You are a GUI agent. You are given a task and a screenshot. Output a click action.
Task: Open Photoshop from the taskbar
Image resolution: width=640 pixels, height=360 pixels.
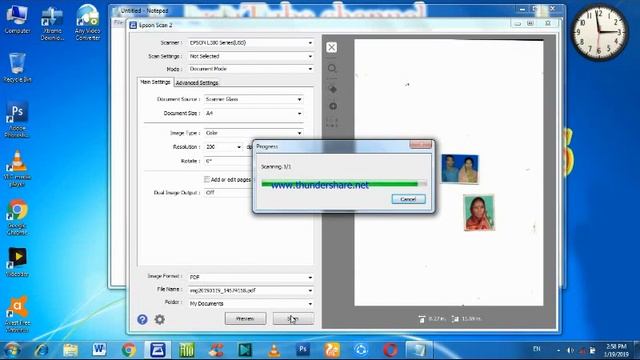pos(302,350)
